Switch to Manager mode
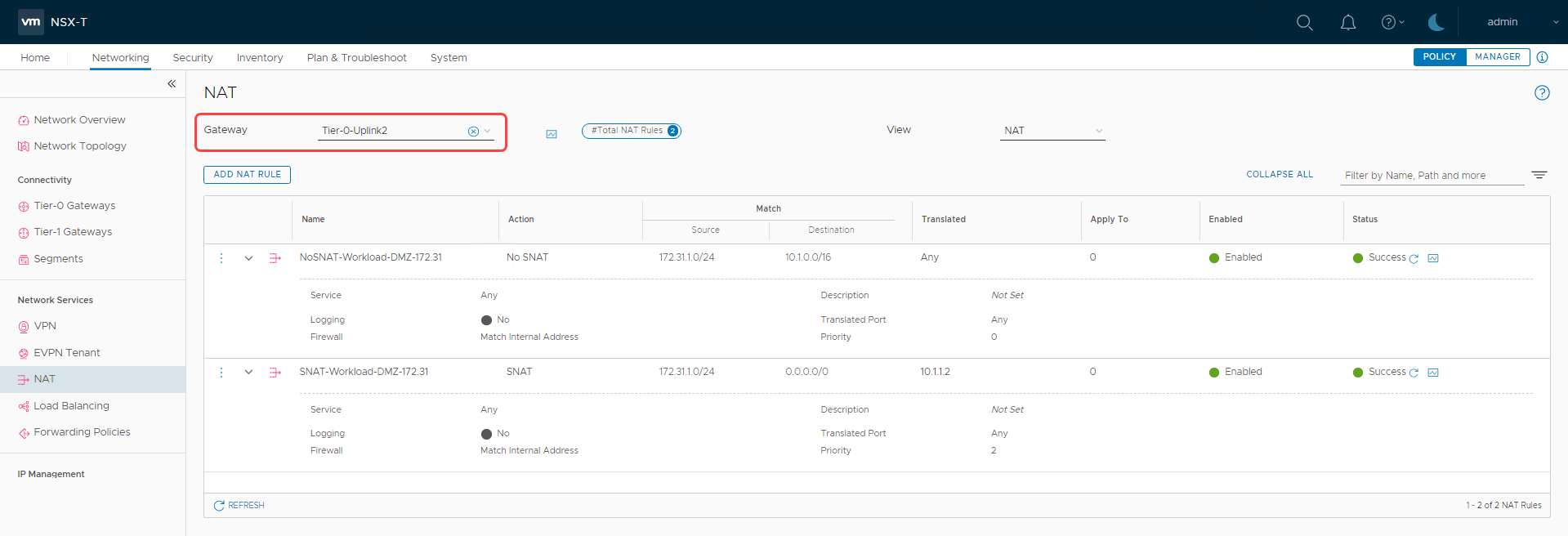Screen dimensions: 1568x536 click(1497, 57)
